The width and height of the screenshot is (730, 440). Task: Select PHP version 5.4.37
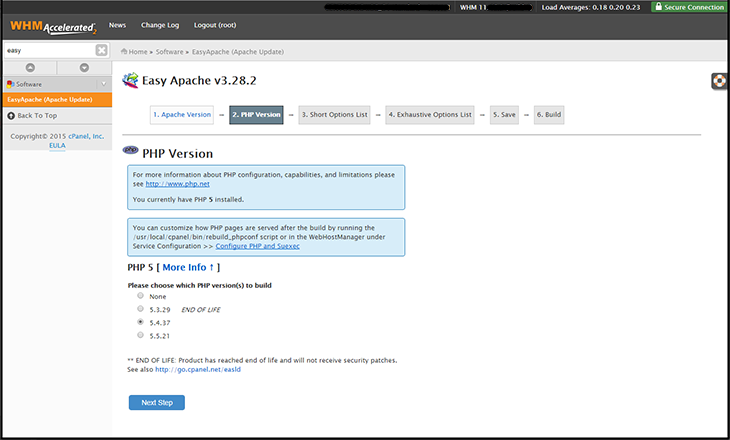[140, 322]
